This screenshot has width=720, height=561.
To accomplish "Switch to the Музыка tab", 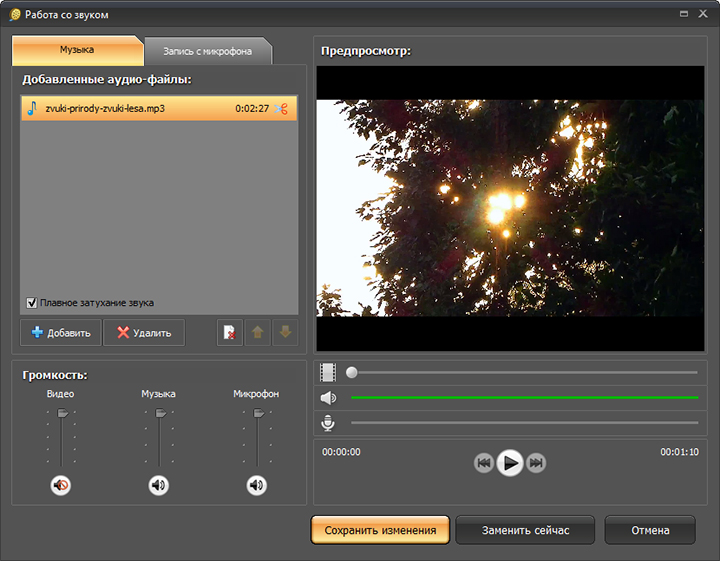I will coord(77,50).
